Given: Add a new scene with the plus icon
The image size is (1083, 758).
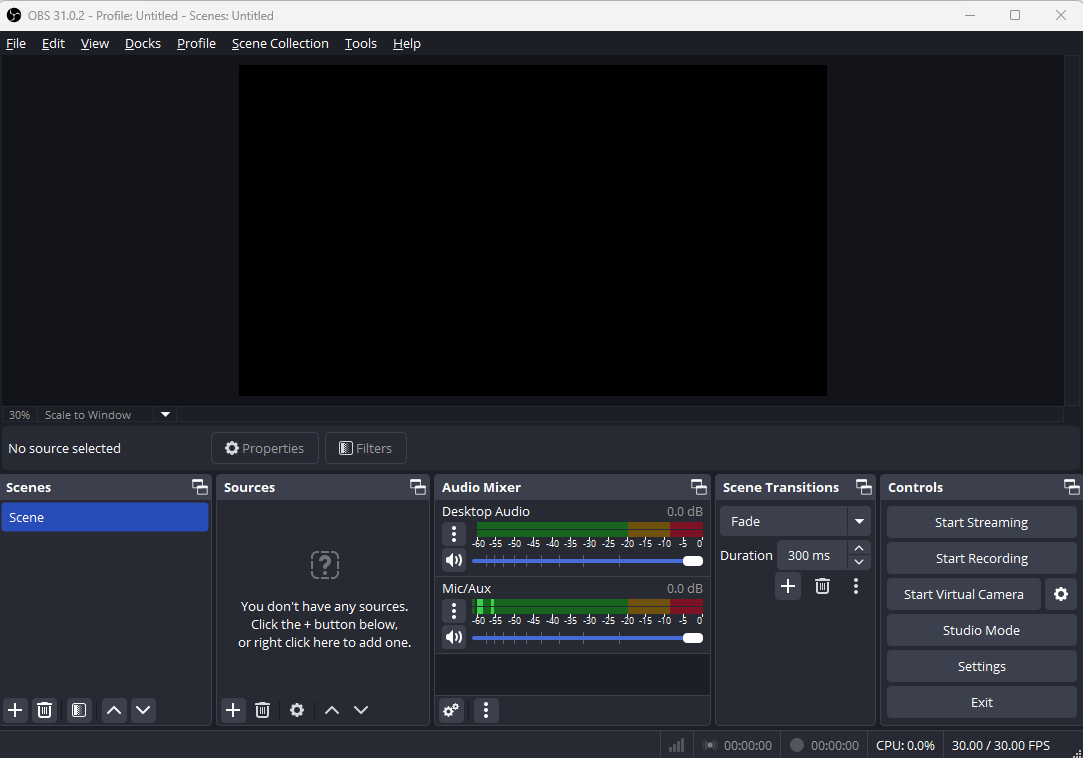Looking at the screenshot, I should coord(15,710).
